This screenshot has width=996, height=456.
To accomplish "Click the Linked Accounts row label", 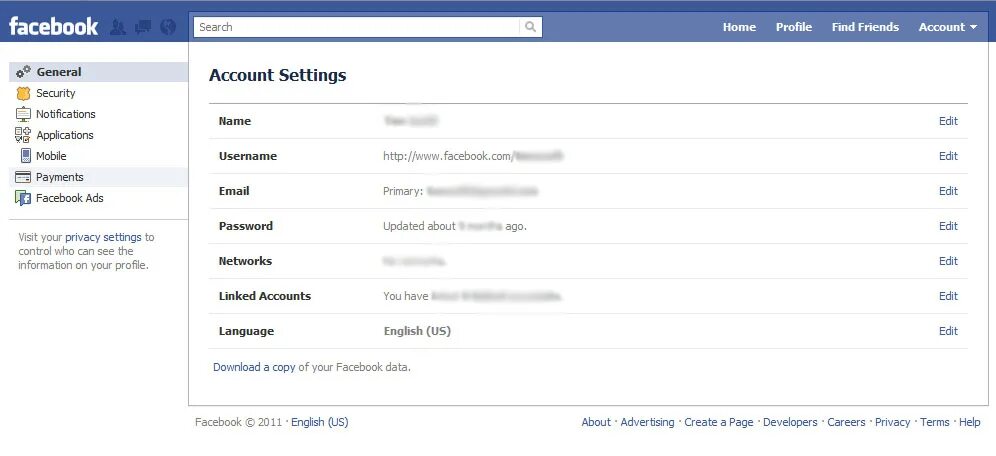I will (x=265, y=296).
